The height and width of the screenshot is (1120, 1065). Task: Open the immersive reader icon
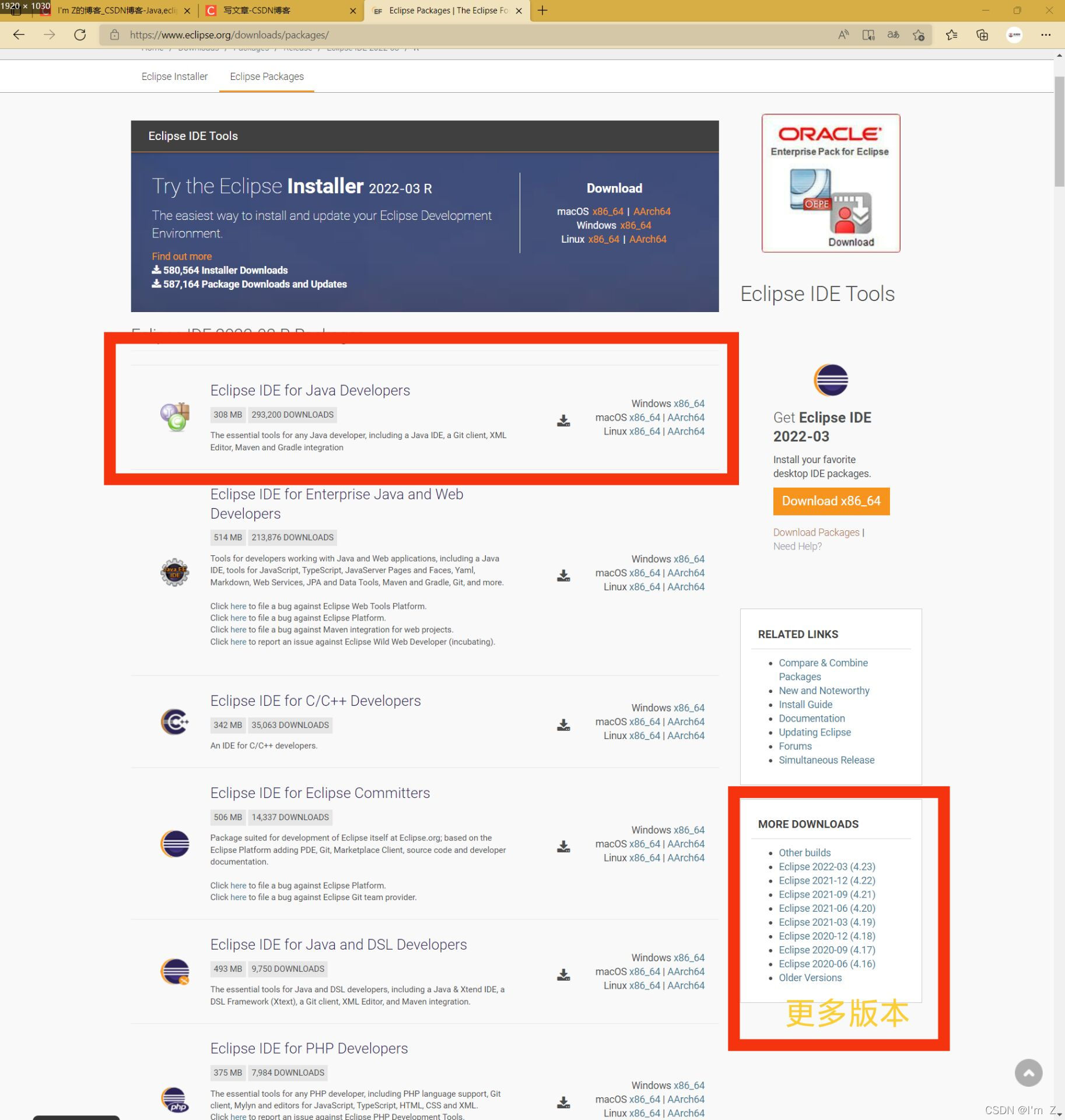click(x=868, y=35)
